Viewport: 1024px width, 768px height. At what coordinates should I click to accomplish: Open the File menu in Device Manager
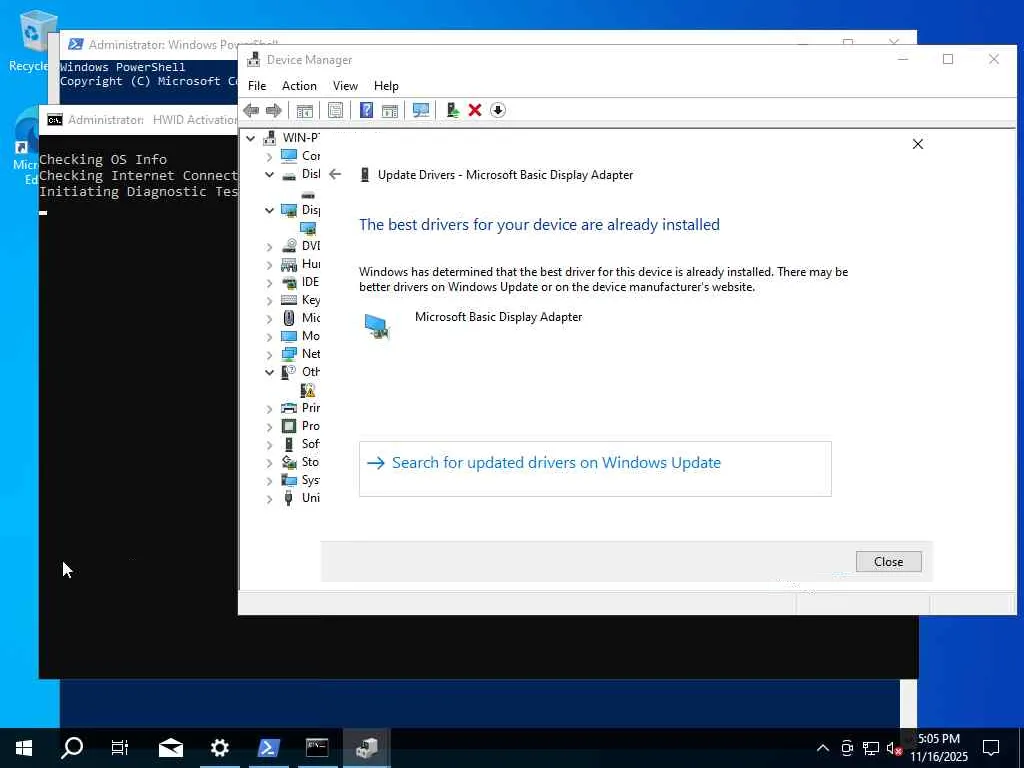pyautogui.click(x=257, y=86)
